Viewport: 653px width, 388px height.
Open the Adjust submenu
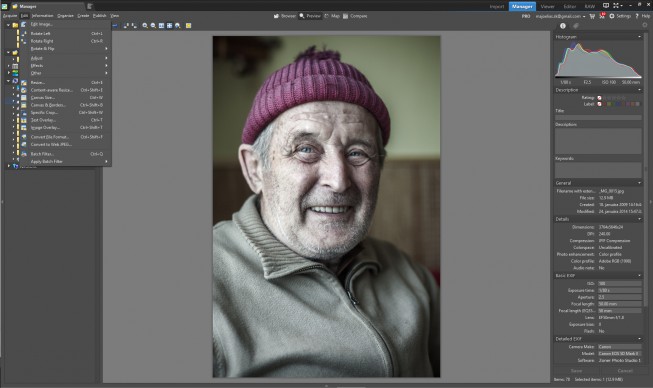66,58
